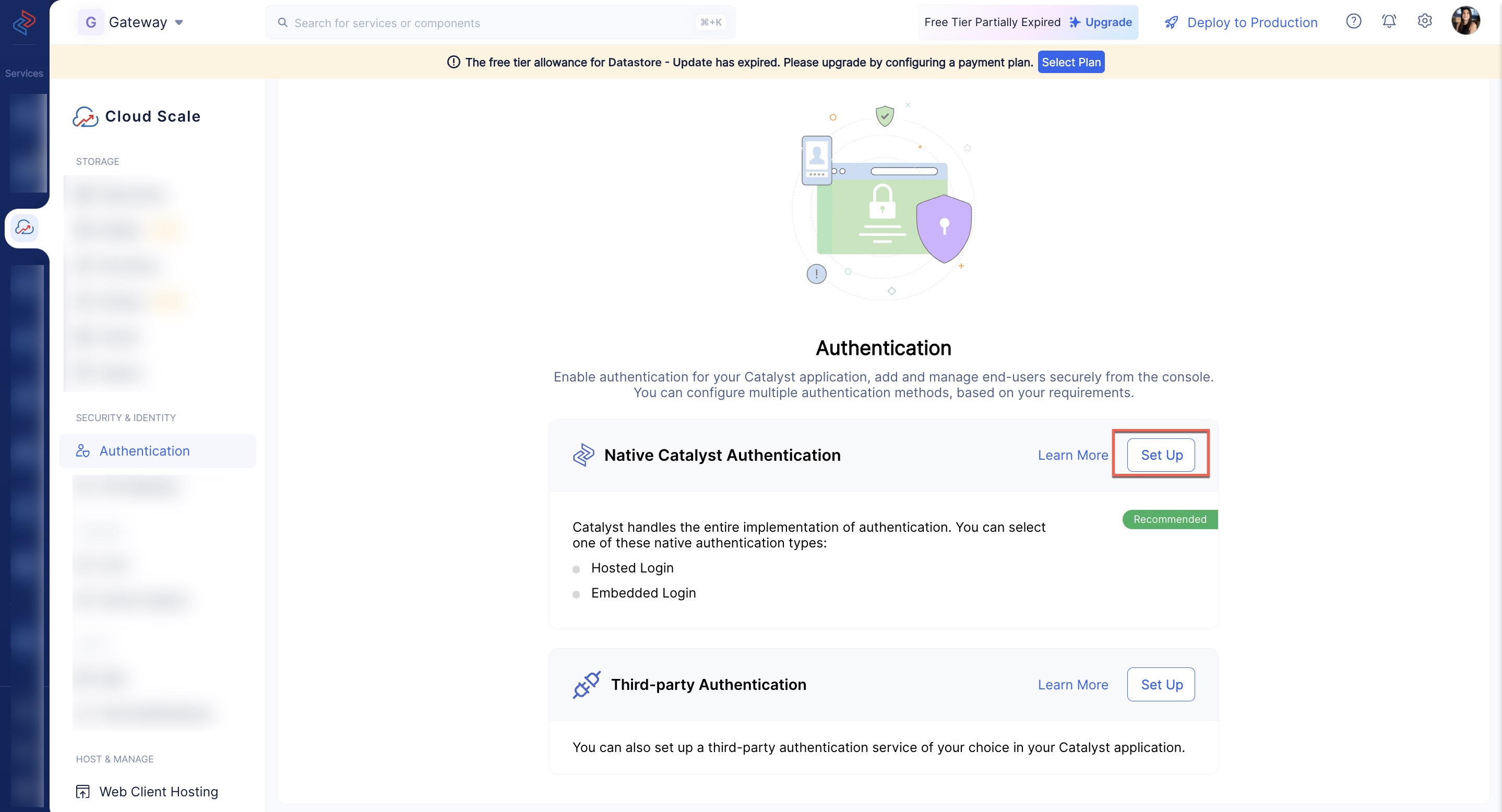Expand the Gateway project dropdown
The width and height of the screenshot is (1502, 812).
click(x=179, y=21)
